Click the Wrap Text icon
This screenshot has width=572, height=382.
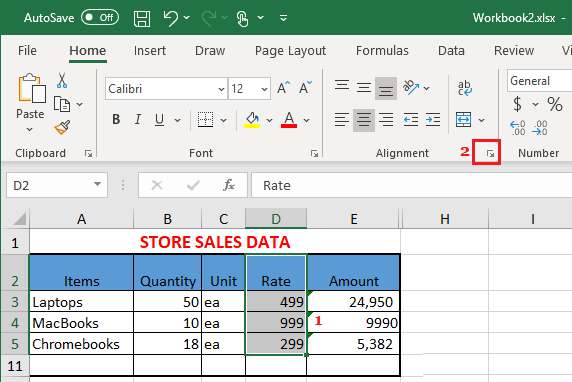click(465, 88)
